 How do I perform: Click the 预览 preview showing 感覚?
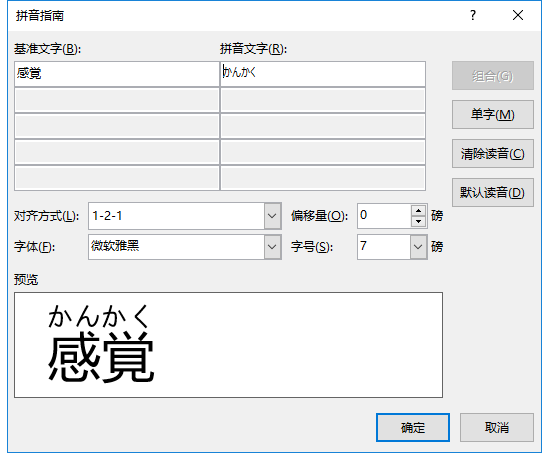pos(228,345)
